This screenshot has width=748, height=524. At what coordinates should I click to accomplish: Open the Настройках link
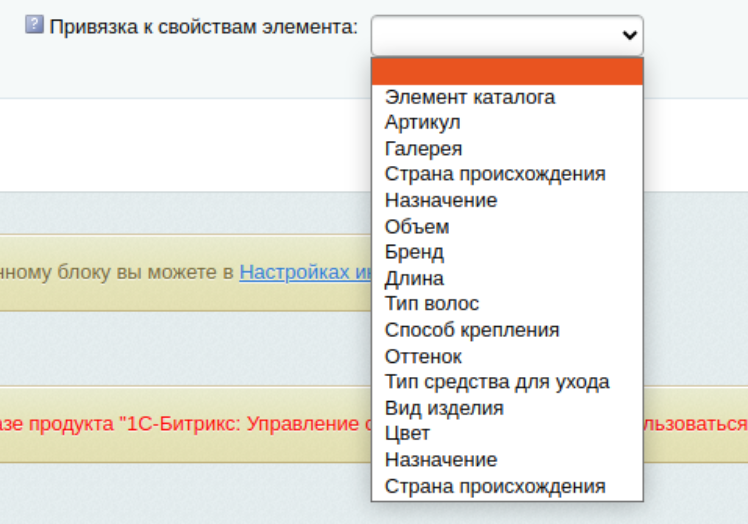(305, 272)
